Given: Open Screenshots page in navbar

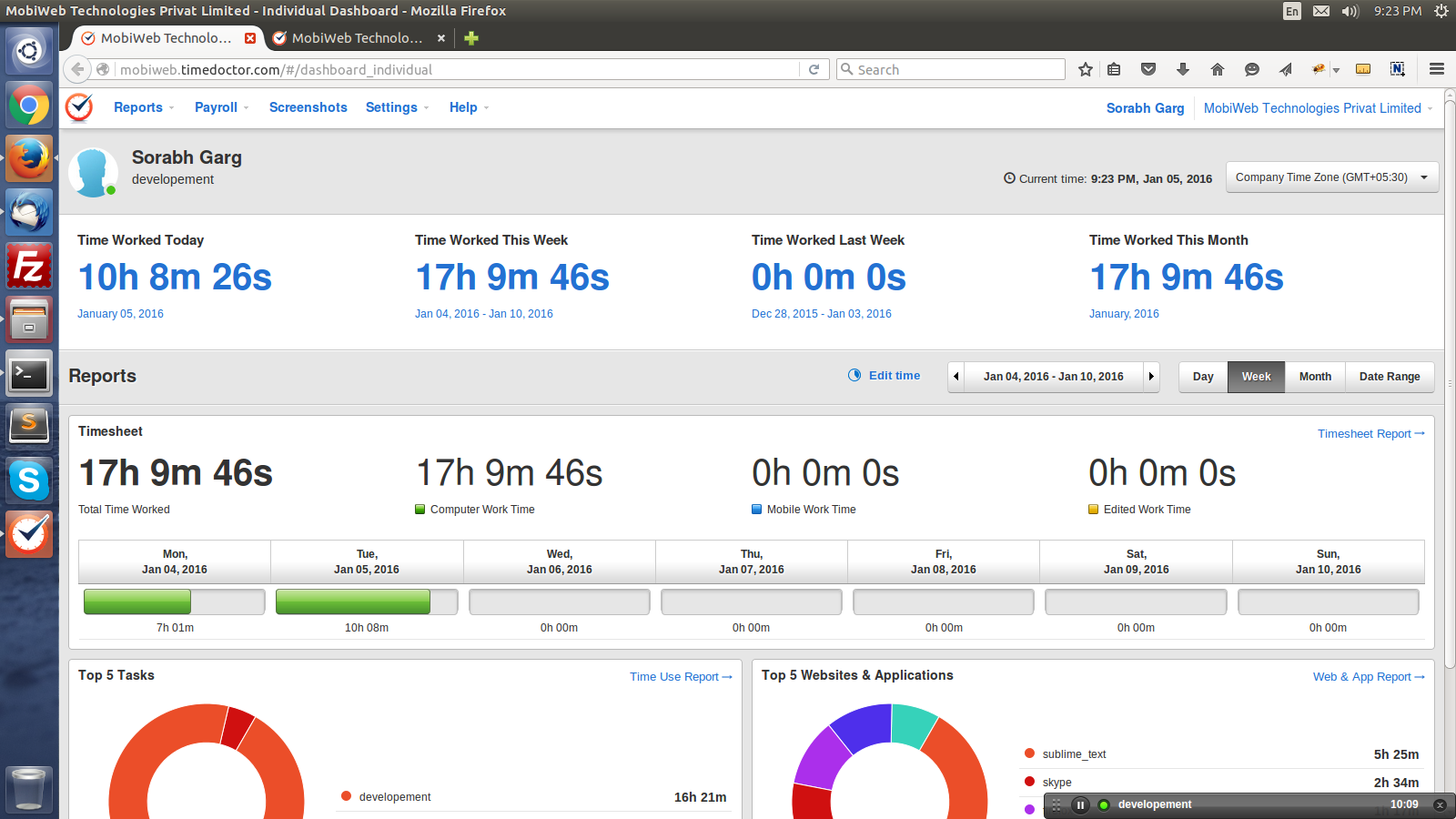Looking at the screenshot, I should pos(308,107).
